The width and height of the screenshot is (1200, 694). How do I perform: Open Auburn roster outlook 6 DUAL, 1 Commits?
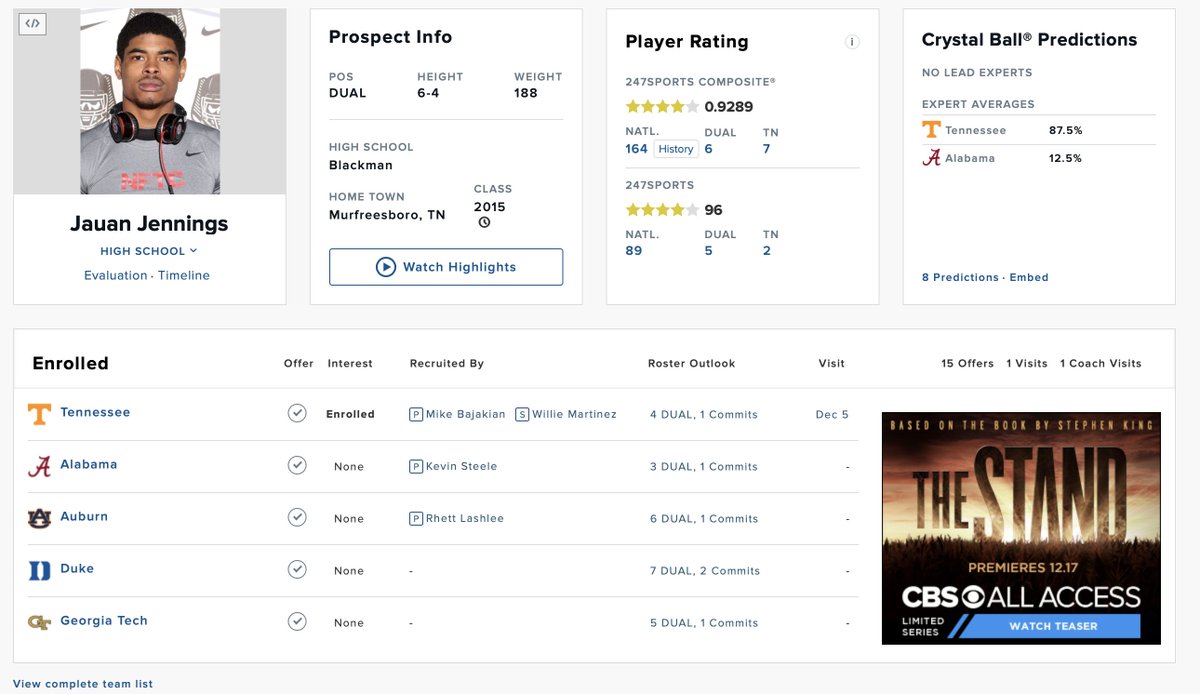pos(704,518)
